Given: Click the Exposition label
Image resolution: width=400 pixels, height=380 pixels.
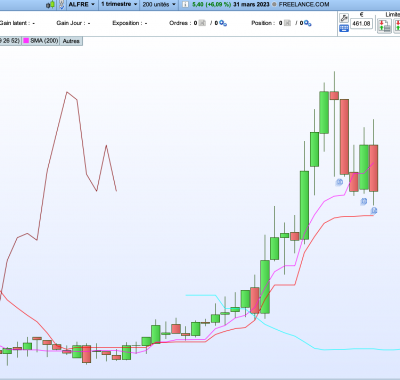Looking at the screenshot, I should click(127, 23).
